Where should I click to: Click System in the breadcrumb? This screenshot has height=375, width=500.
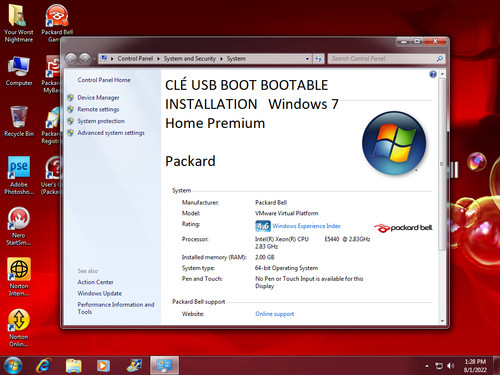[x=236, y=59]
